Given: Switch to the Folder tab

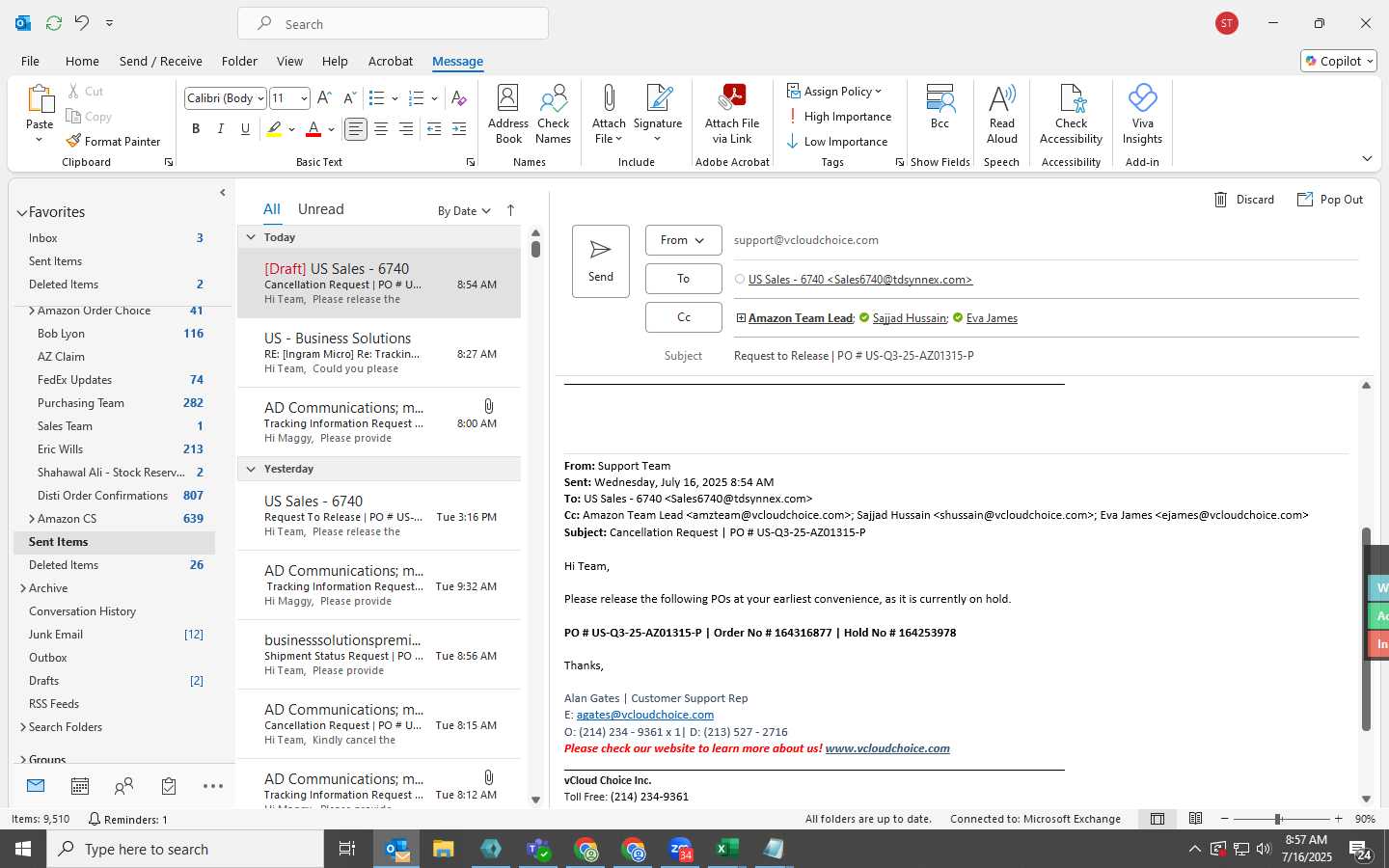Looking at the screenshot, I should pyautogui.click(x=239, y=61).
